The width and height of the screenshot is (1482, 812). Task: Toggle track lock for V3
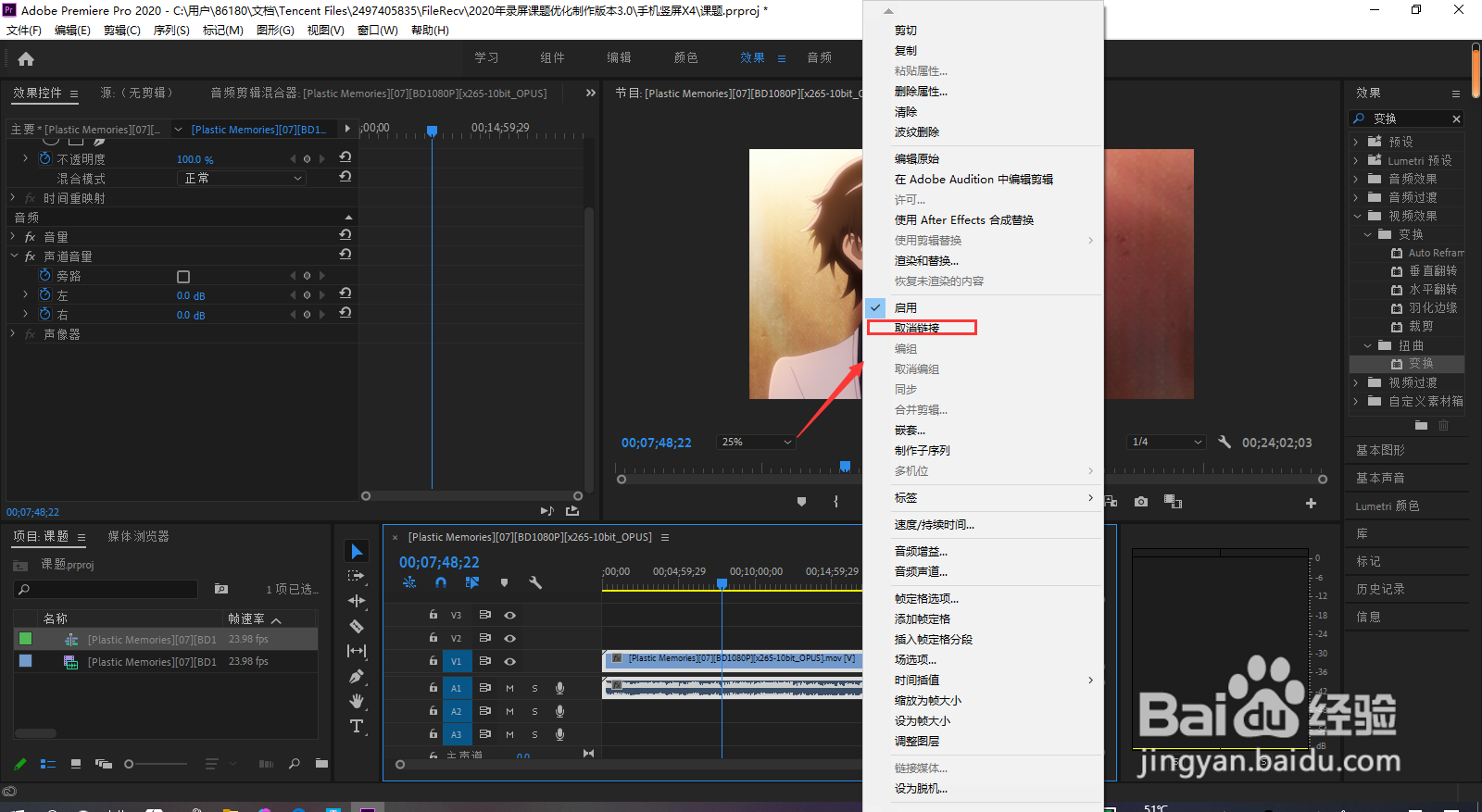coord(433,614)
